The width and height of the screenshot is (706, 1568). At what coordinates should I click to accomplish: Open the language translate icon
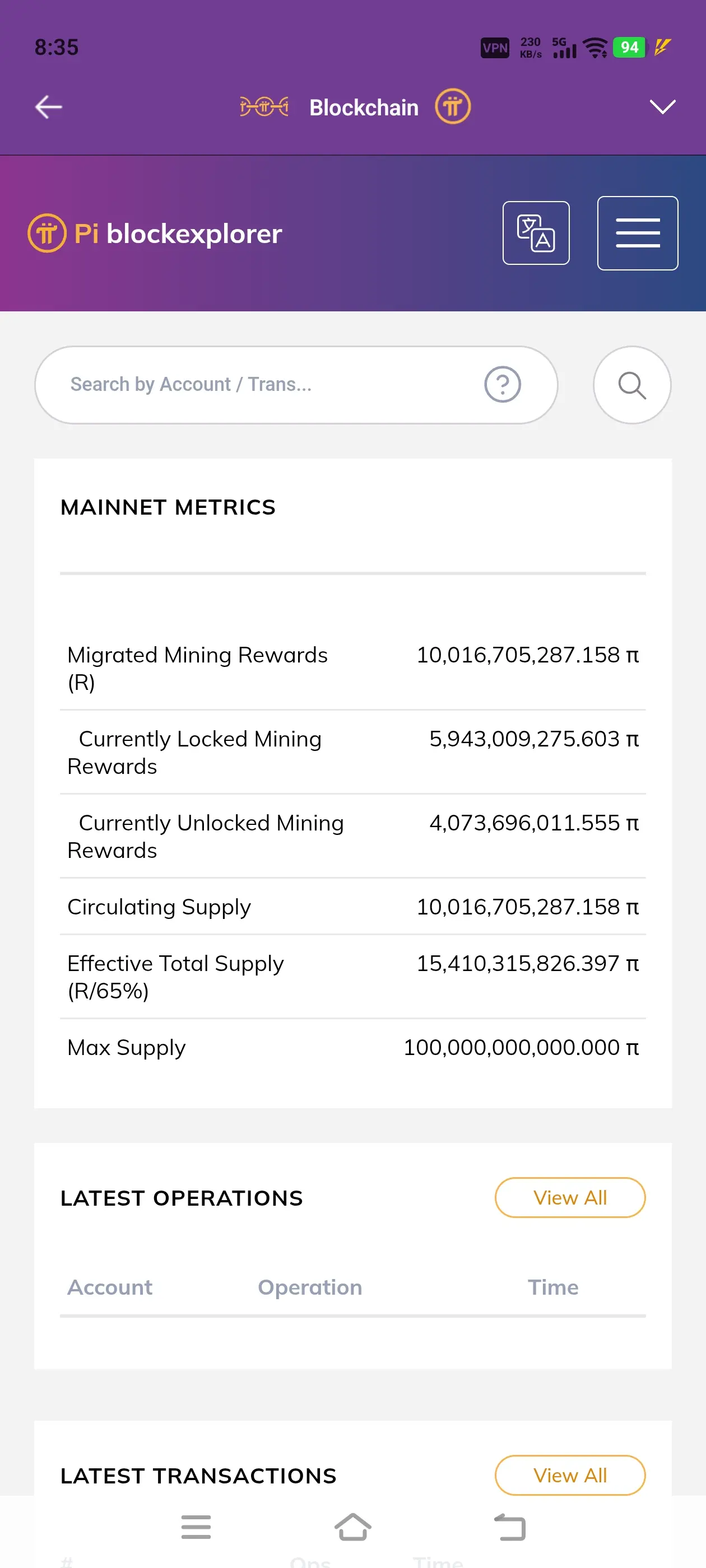536,233
